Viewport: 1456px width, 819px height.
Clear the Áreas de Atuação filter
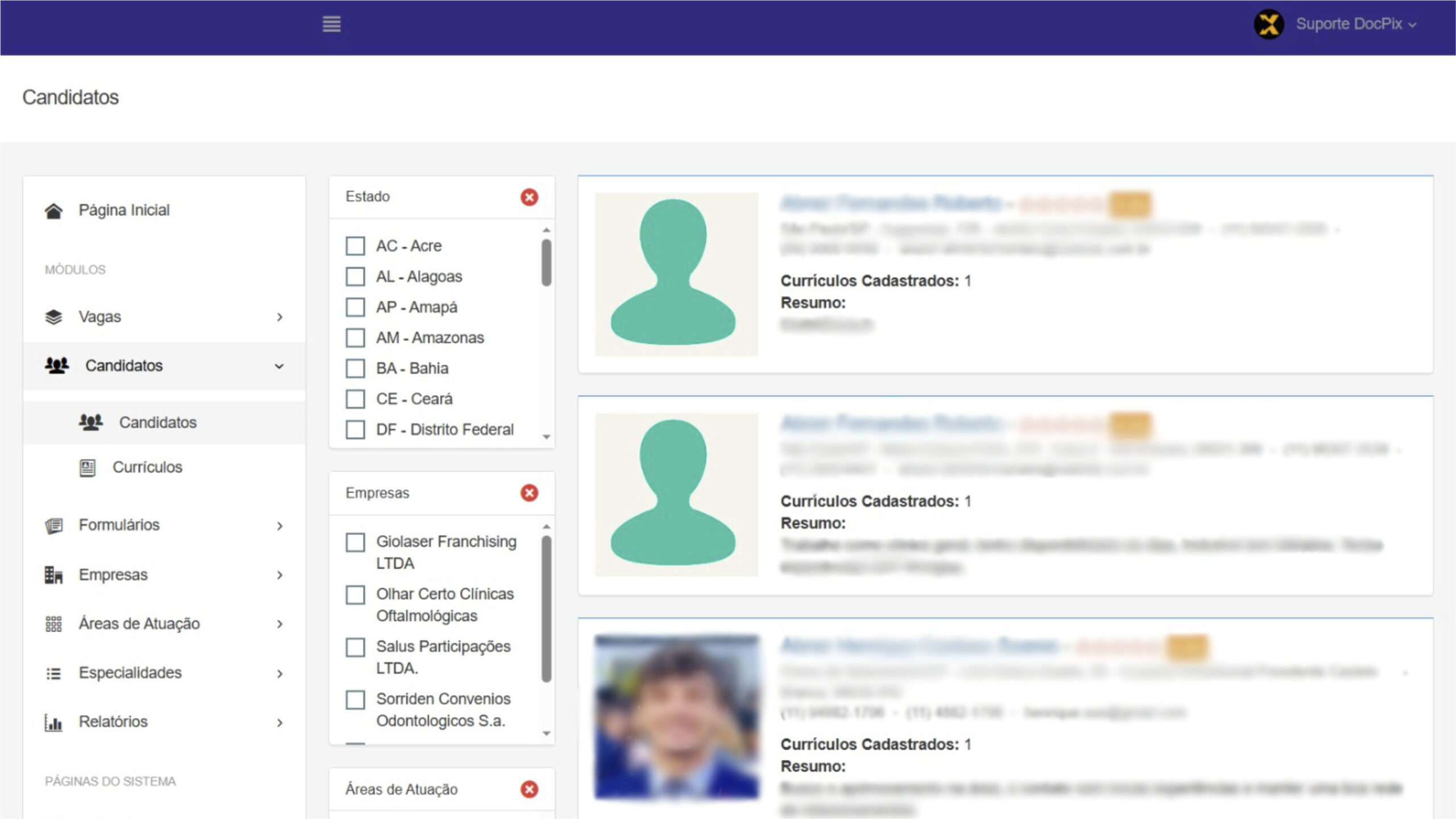(x=529, y=789)
